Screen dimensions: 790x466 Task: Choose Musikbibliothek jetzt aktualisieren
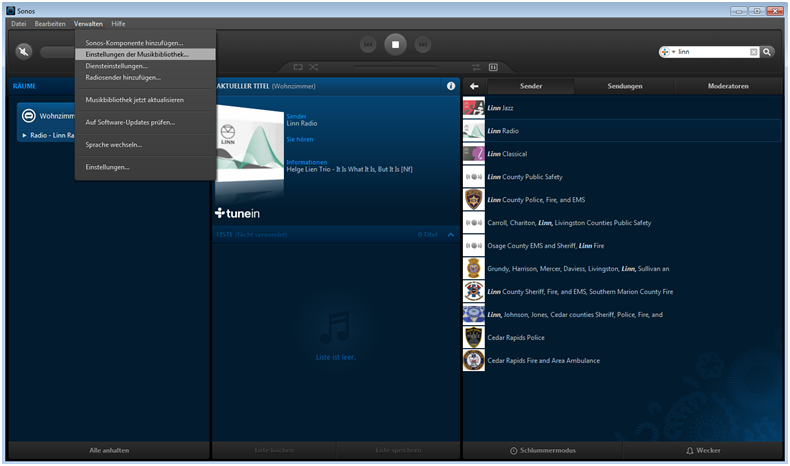pos(145,100)
